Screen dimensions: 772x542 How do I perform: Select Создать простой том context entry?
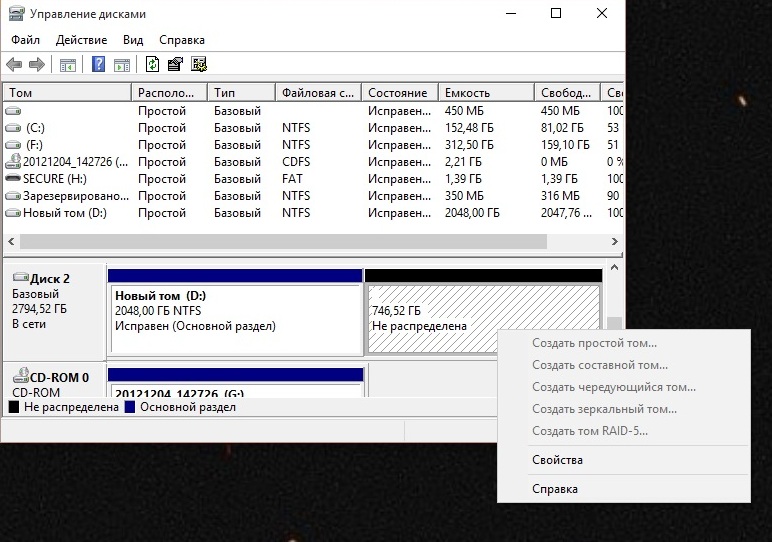tap(624, 343)
